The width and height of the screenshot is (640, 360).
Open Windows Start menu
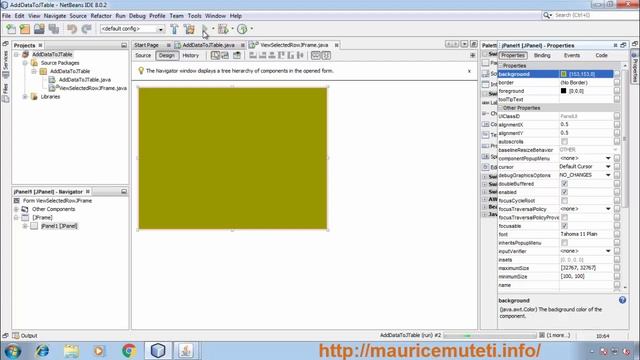click(13, 351)
